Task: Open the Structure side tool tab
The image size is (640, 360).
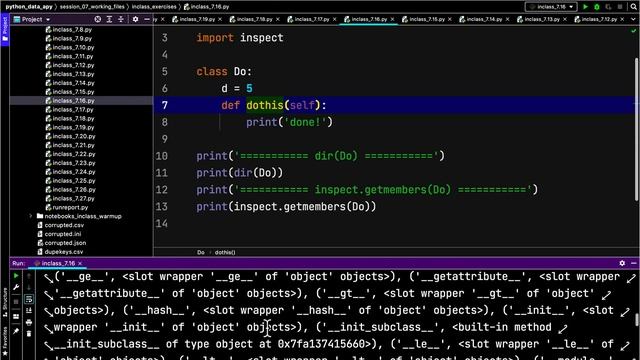Action: [x=4, y=302]
